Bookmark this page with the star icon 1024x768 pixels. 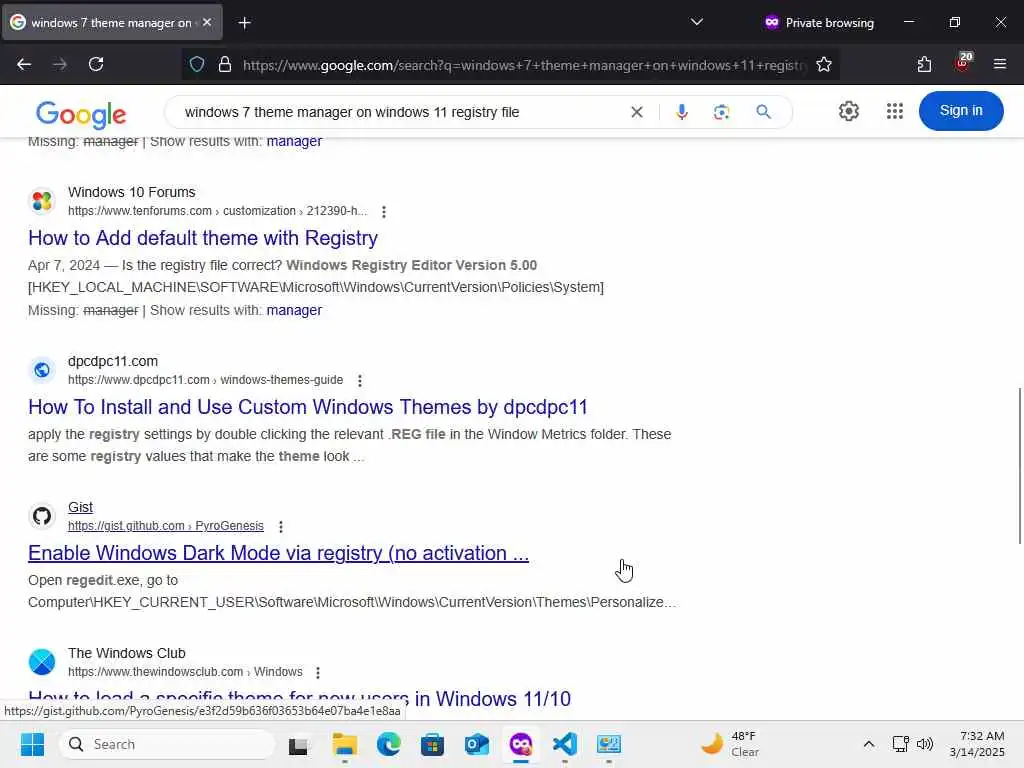[824, 65]
